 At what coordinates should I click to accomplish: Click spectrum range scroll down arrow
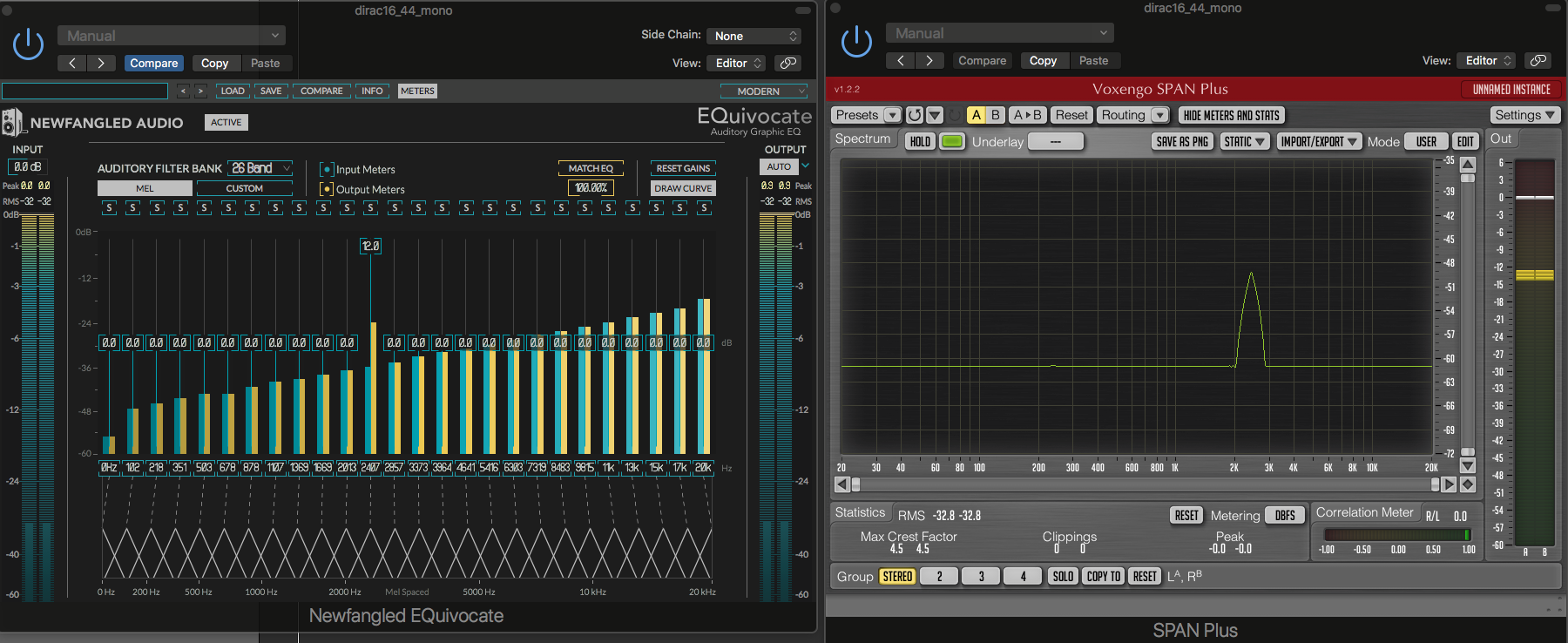tap(1468, 466)
